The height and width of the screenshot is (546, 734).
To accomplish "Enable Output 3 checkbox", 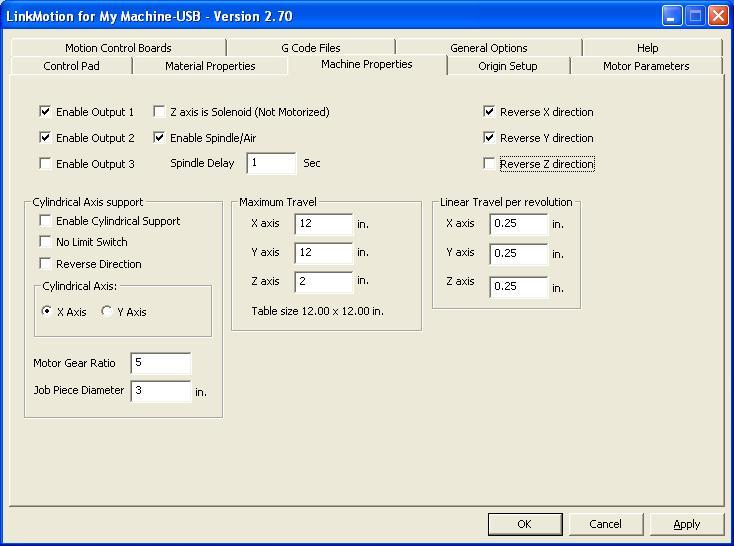I will [x=45, y=164].
